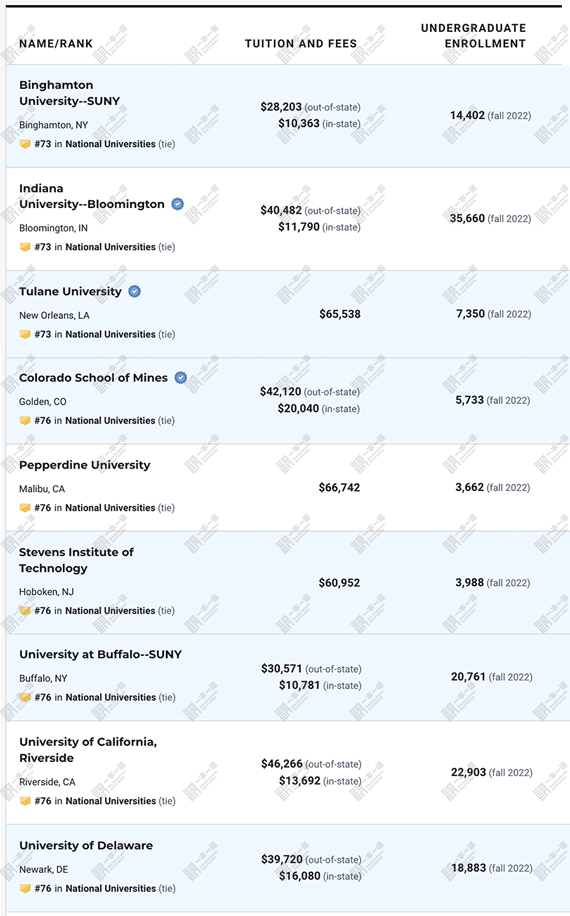Open the University of California, Riverside link

point(88,750)
